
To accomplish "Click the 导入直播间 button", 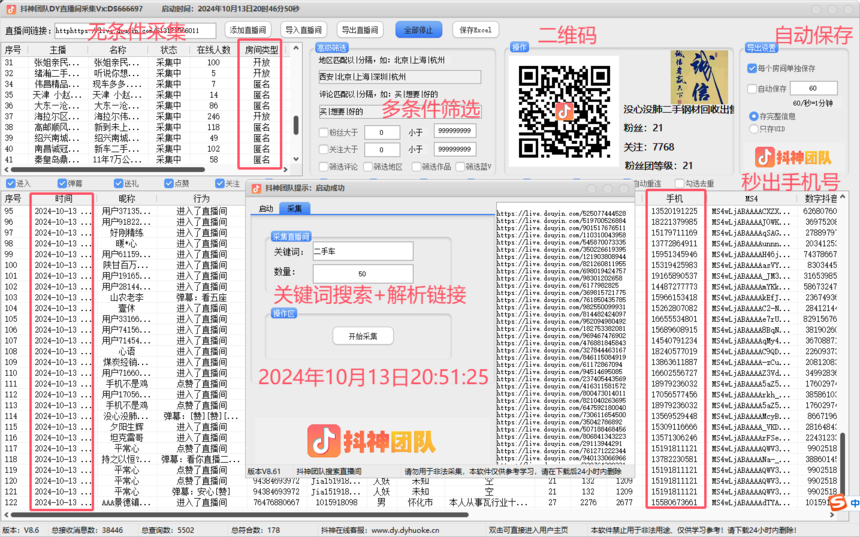I will [304, 30].
